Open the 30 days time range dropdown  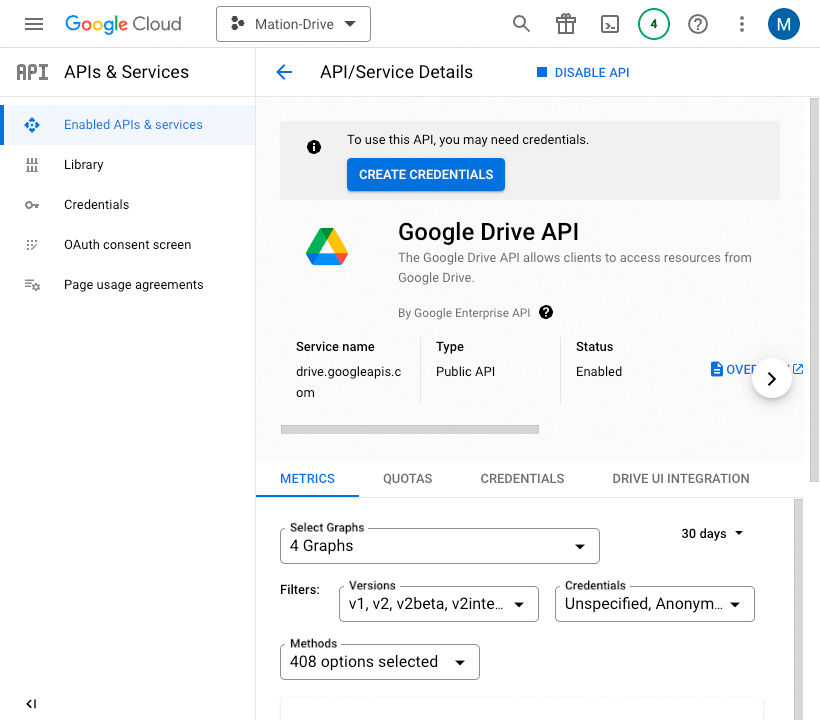click(x=712, y=533)
